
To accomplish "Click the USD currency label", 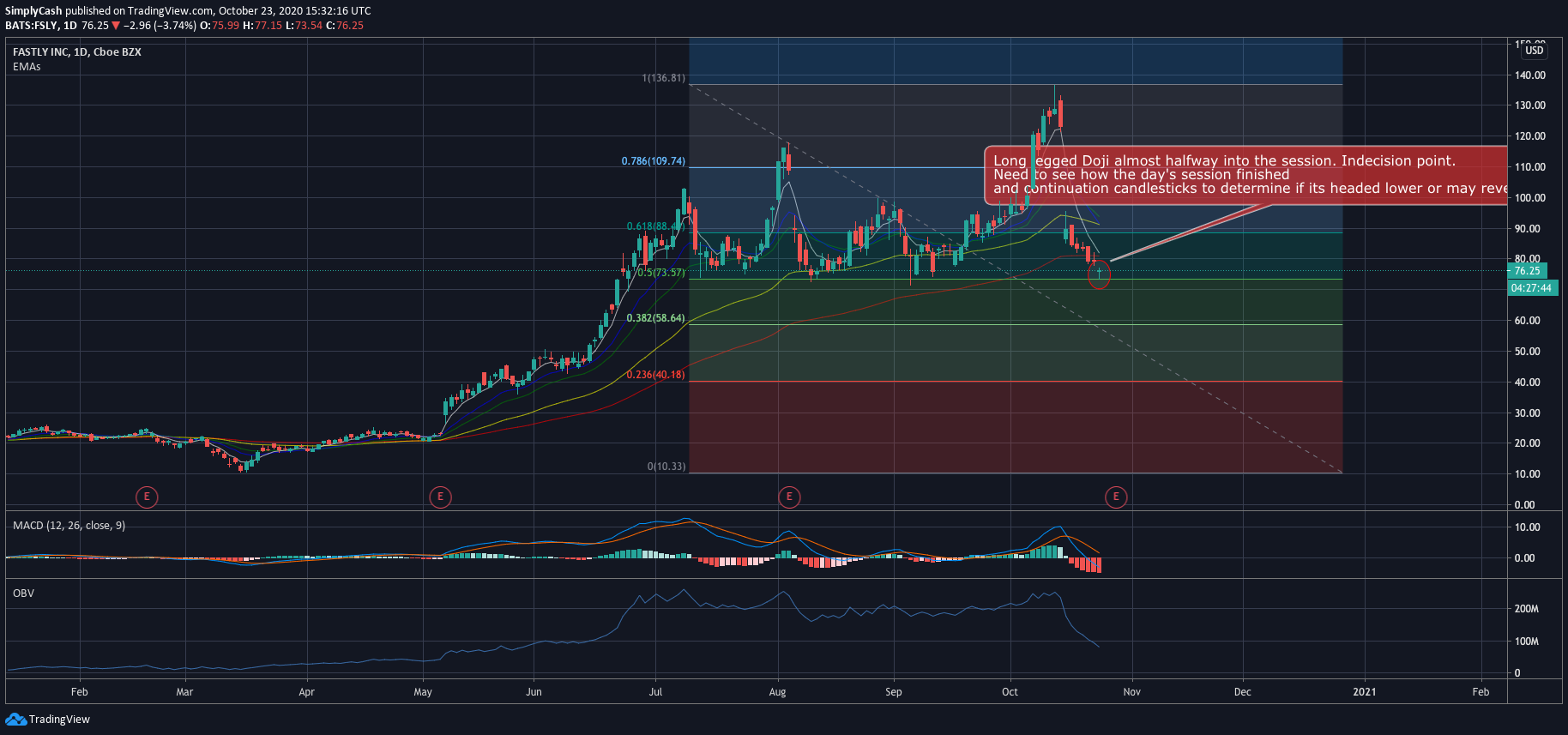I will pyautogui.click(x=1535, y=51).
